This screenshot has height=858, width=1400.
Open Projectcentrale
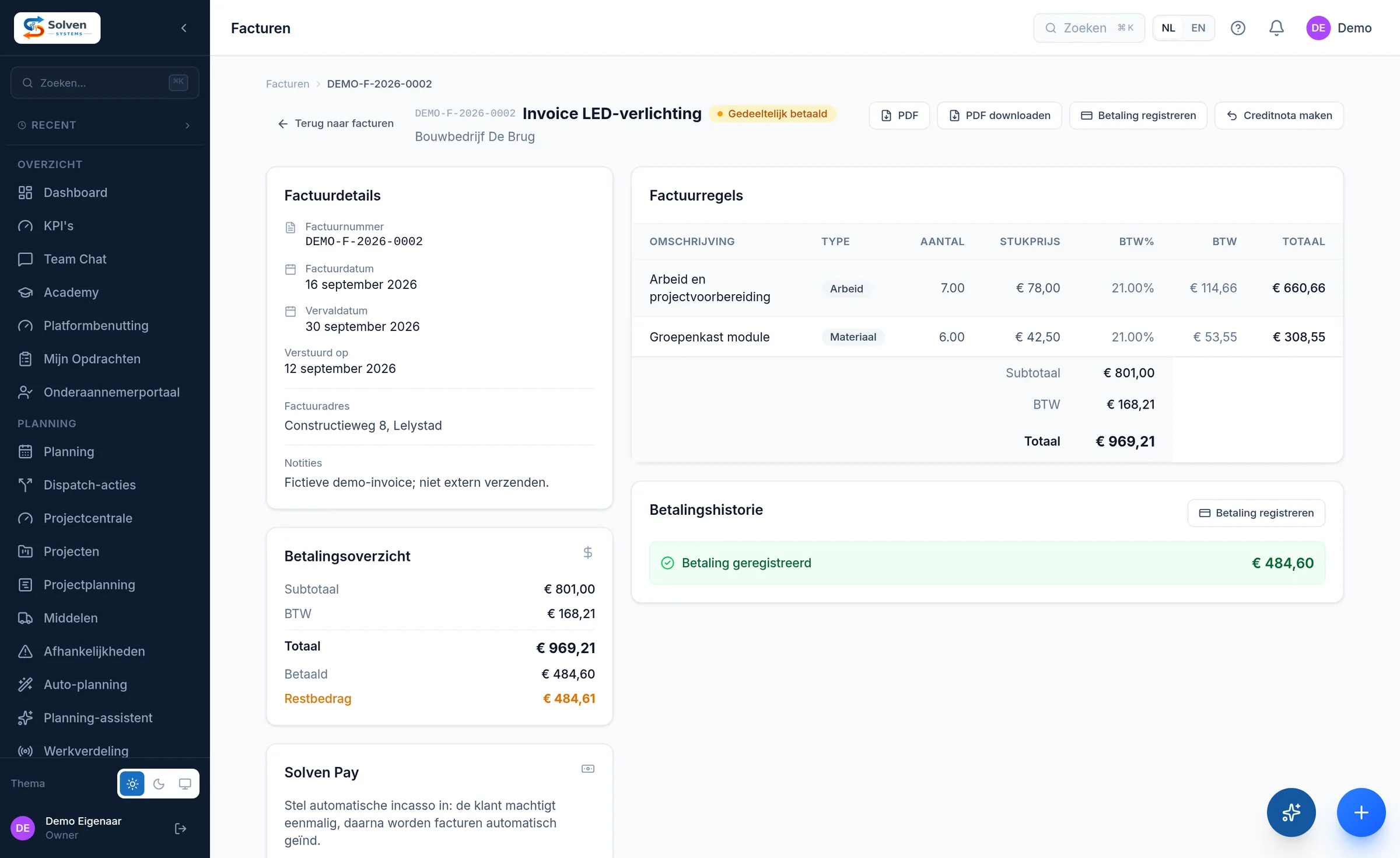pyautogui.click(x=105, y=518)
